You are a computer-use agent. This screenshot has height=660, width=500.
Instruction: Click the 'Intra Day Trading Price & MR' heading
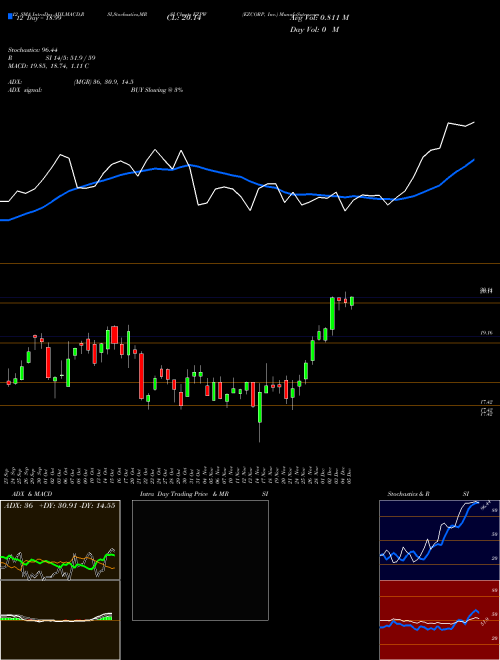(x=184, y=494)
